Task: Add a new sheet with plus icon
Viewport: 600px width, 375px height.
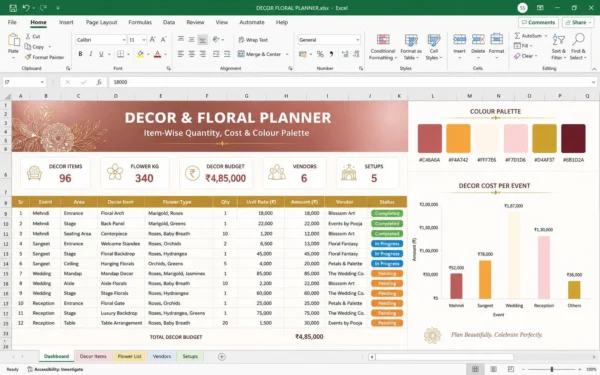Action: [222, 357]
